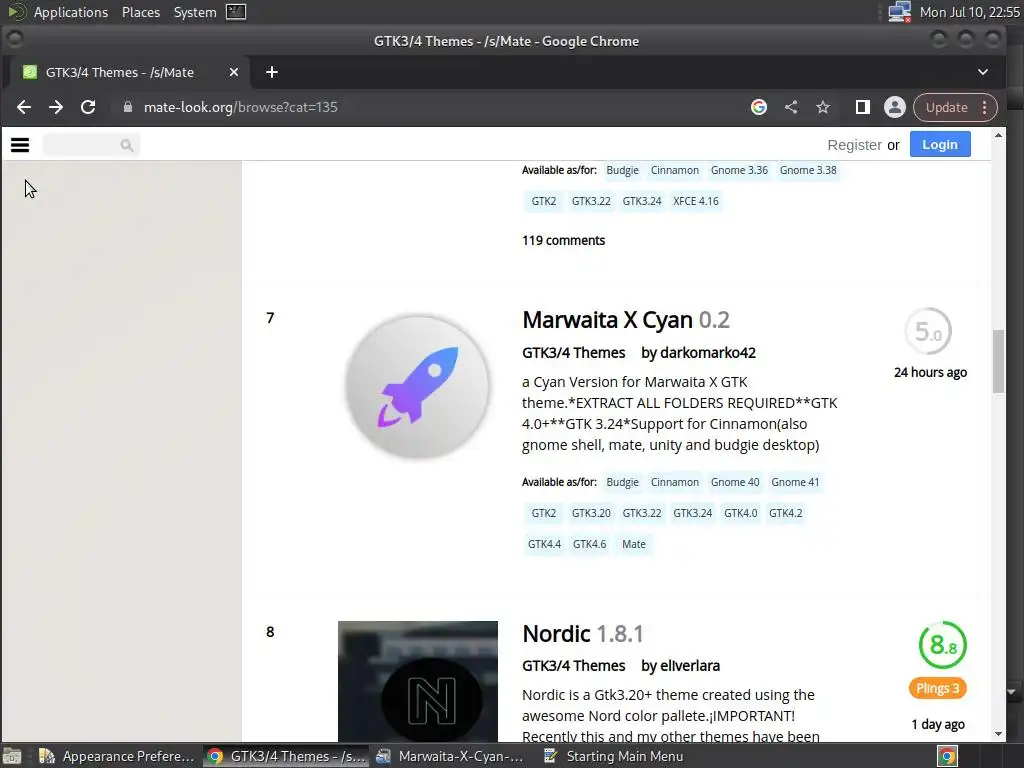This screenshot has width=1024, height=768.
Task: Select the GTK4.4 tag
Action: (x=544, y=544)
